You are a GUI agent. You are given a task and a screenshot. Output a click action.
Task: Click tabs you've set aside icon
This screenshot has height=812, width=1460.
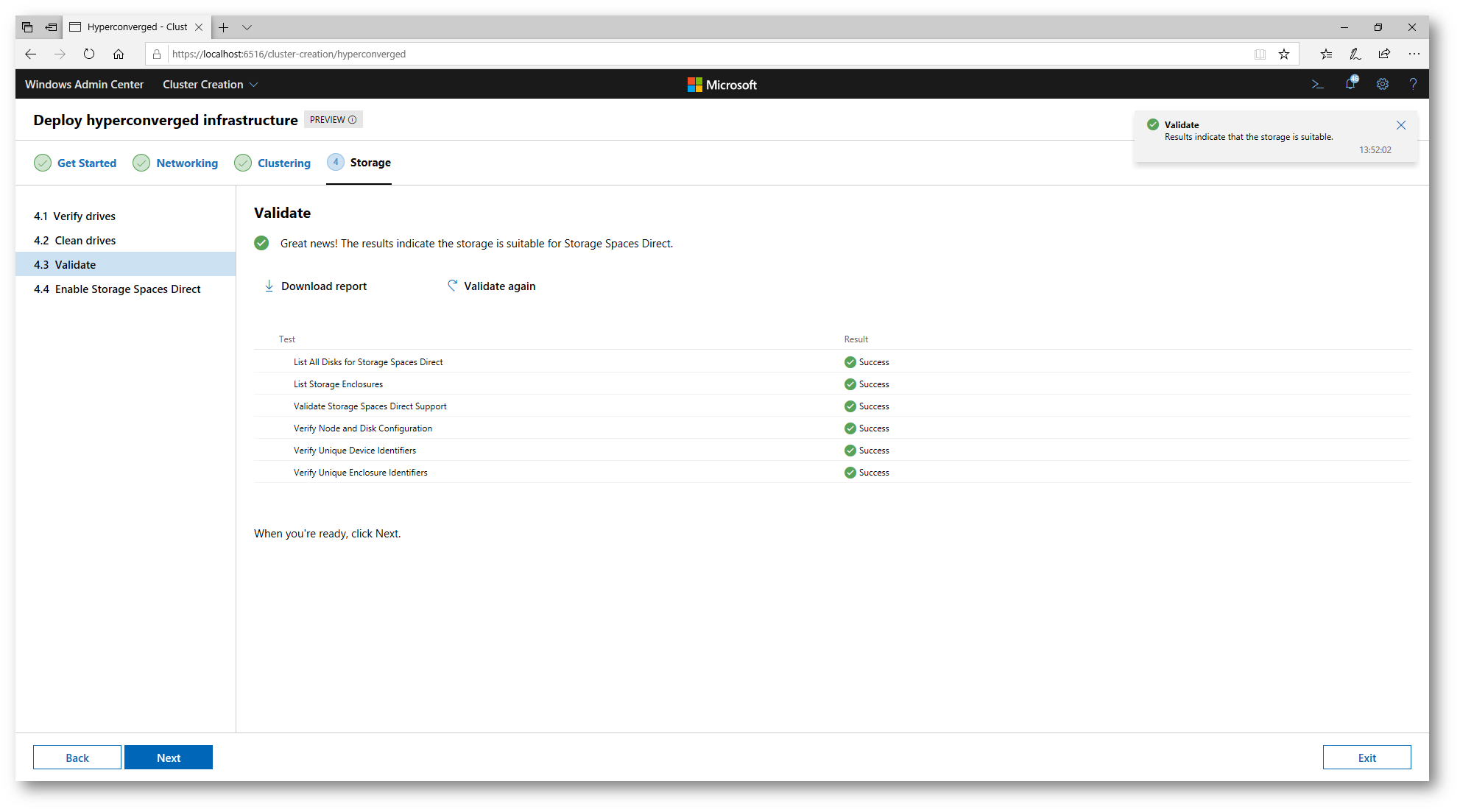pyautogui.click(x=27, y=27)
